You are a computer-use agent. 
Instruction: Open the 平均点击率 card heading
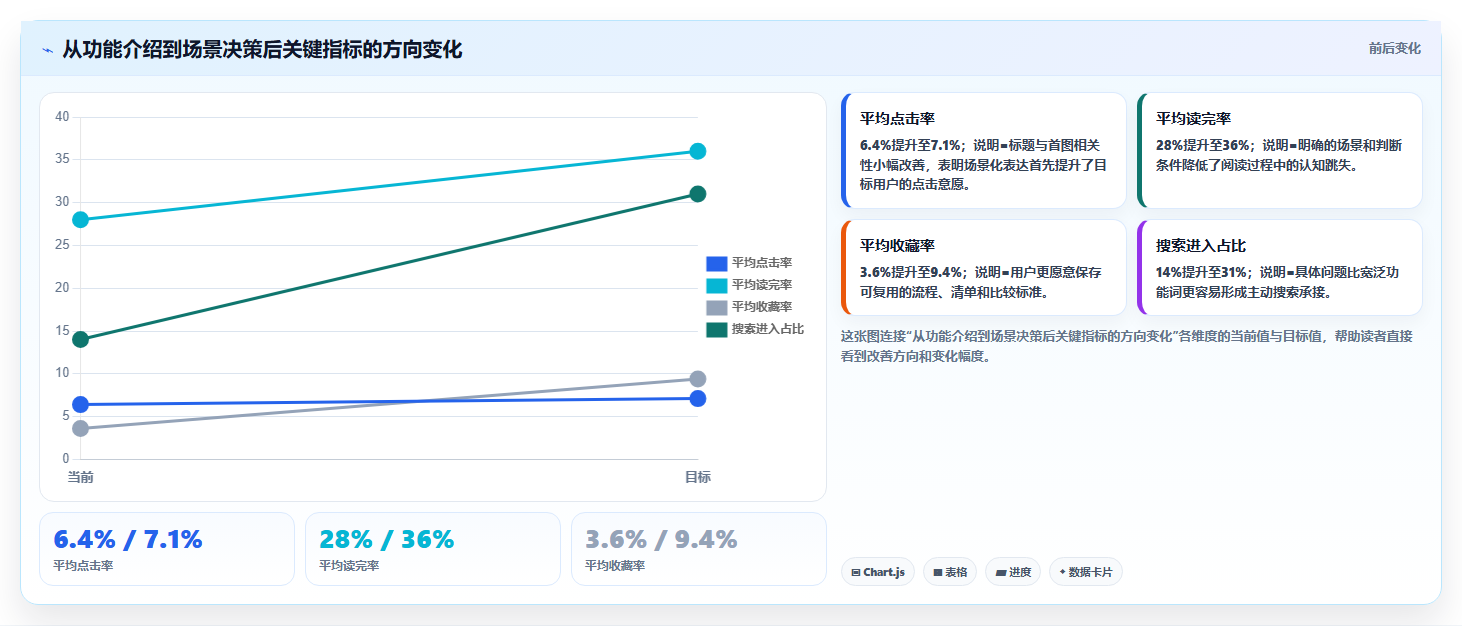[x=897, y=118]
